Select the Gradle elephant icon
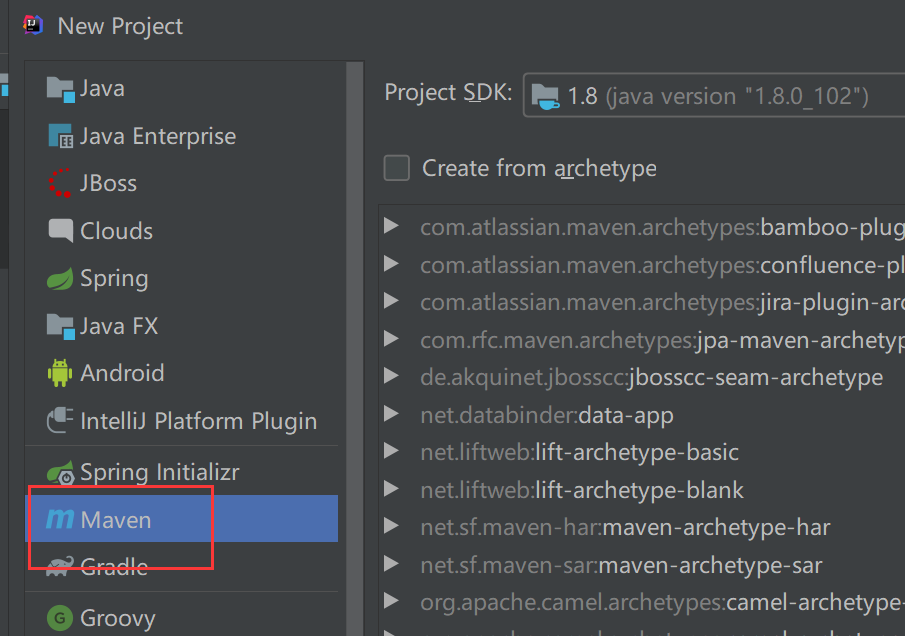905x636 pixels. pos(61,567)
